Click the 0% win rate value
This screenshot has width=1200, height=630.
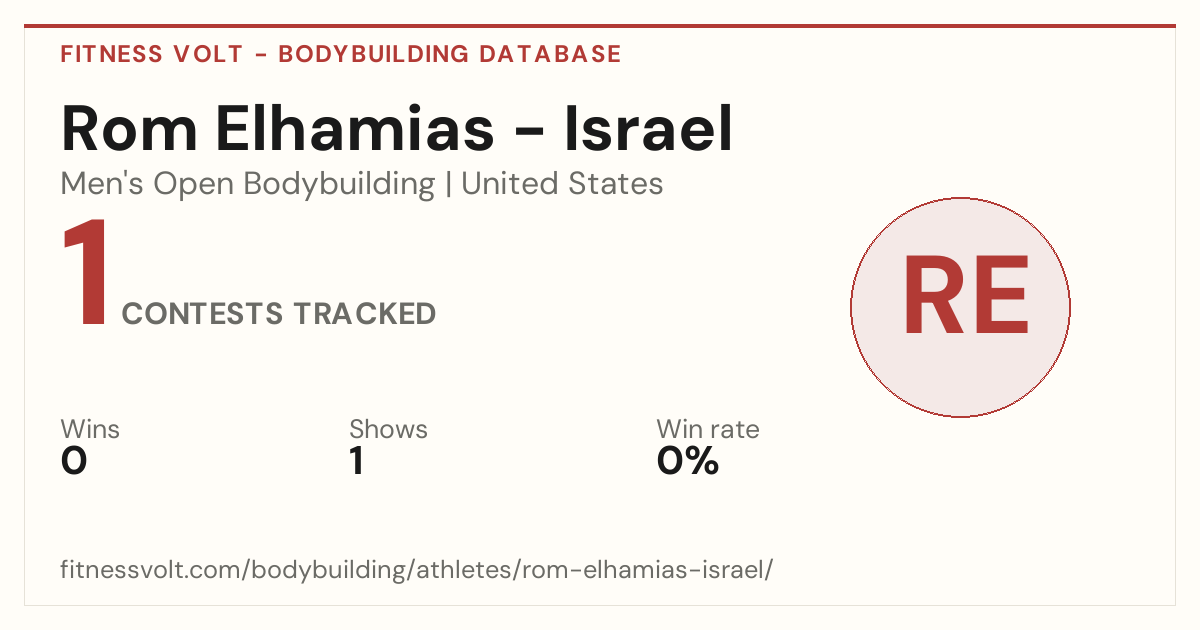tap(688, 461)
